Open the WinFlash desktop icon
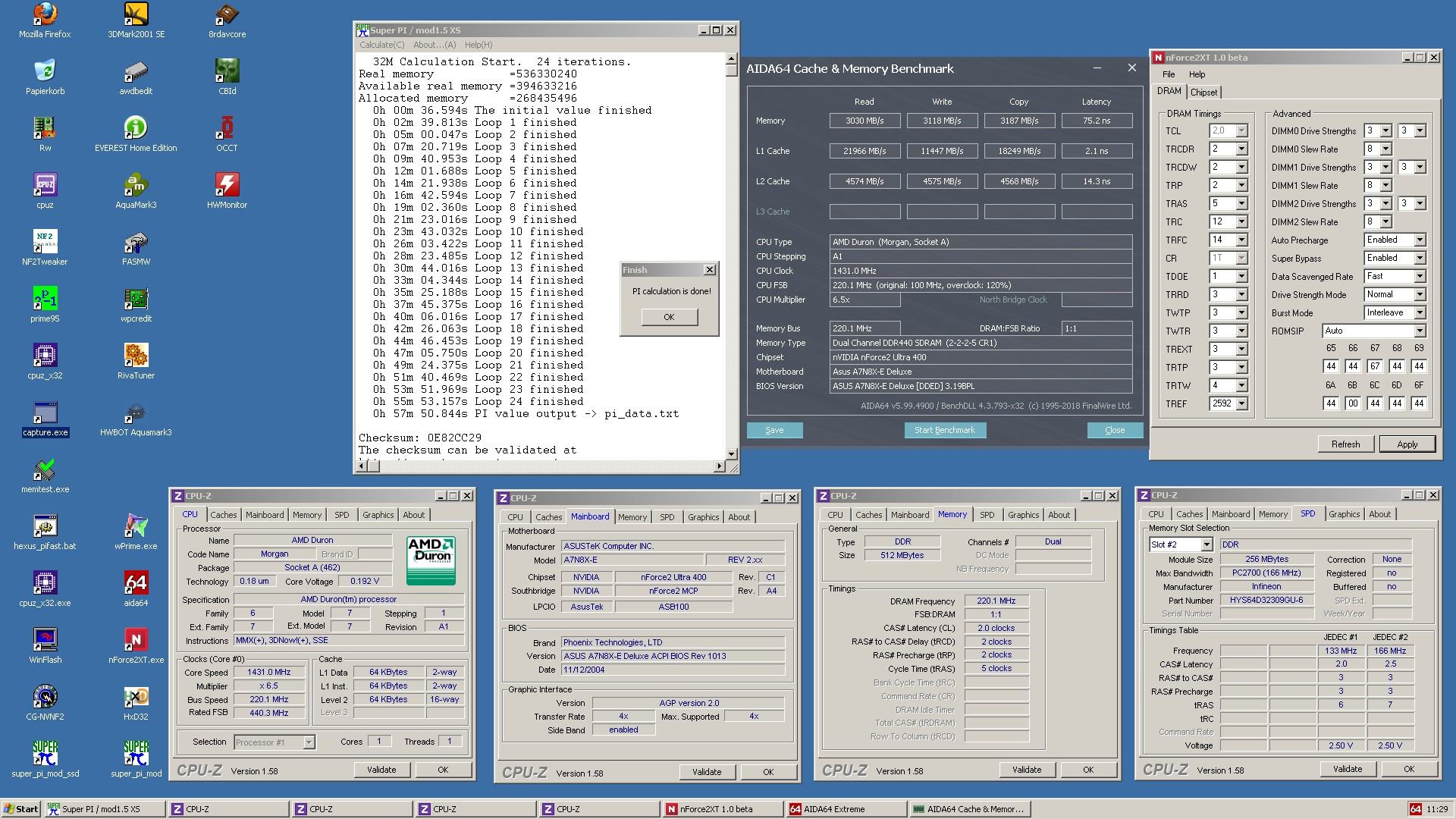 point(45,646)
